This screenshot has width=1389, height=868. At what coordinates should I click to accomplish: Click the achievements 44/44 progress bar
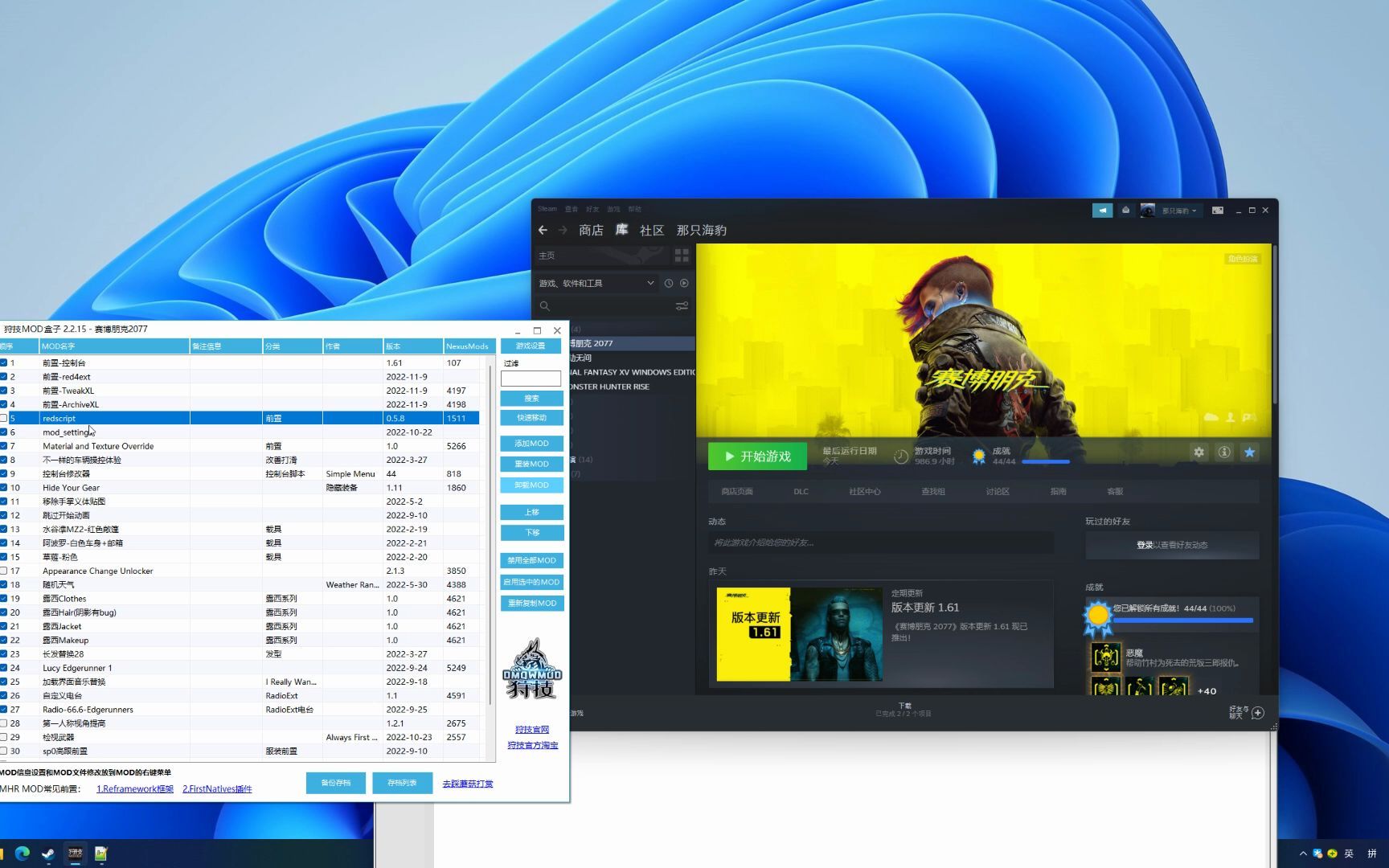coord(1045,462)
